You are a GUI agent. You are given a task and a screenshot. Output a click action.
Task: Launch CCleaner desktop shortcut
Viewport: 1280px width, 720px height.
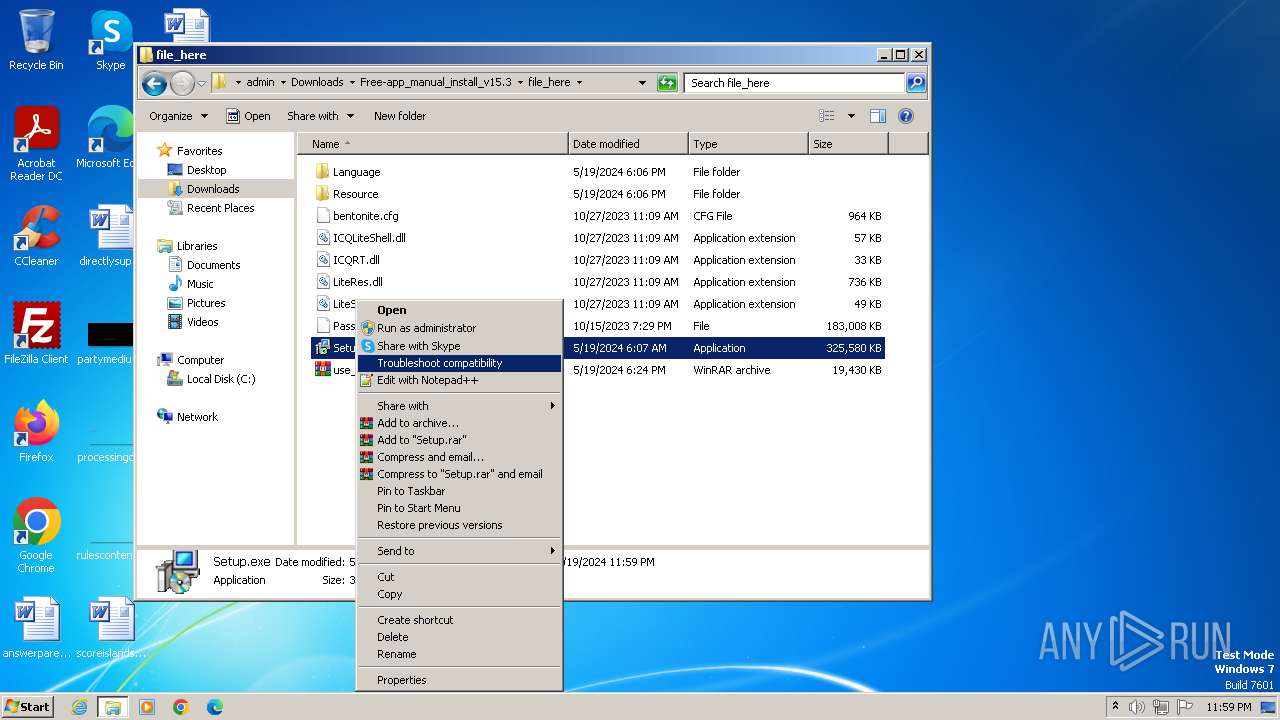[x=36, y=236]
